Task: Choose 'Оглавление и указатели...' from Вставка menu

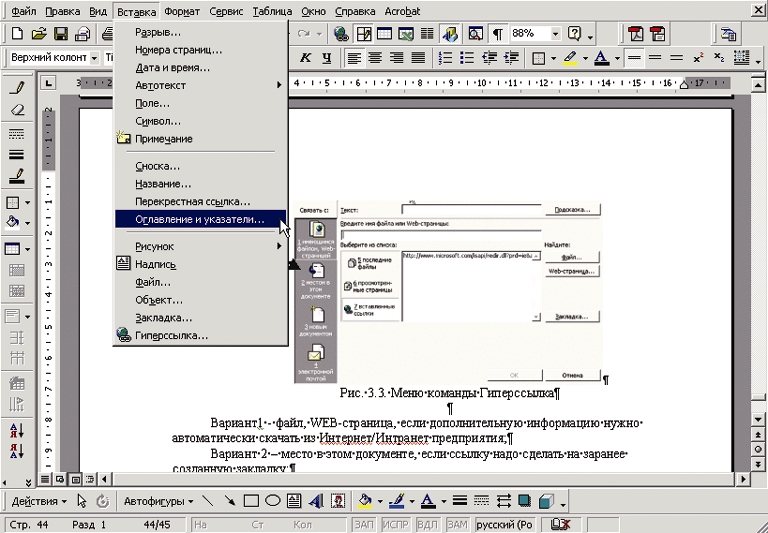Action: (200, 219)
